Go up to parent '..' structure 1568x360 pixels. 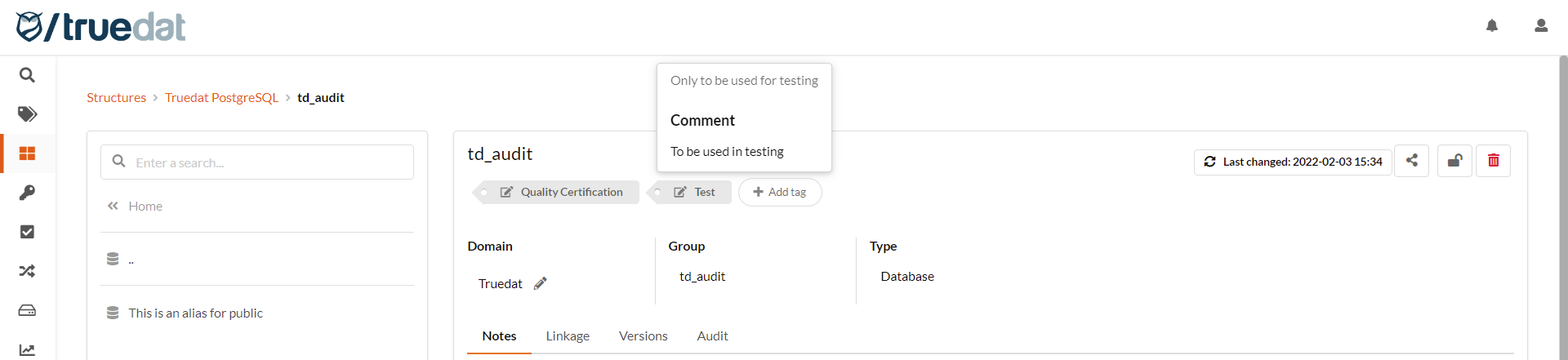tap(131, 260)
